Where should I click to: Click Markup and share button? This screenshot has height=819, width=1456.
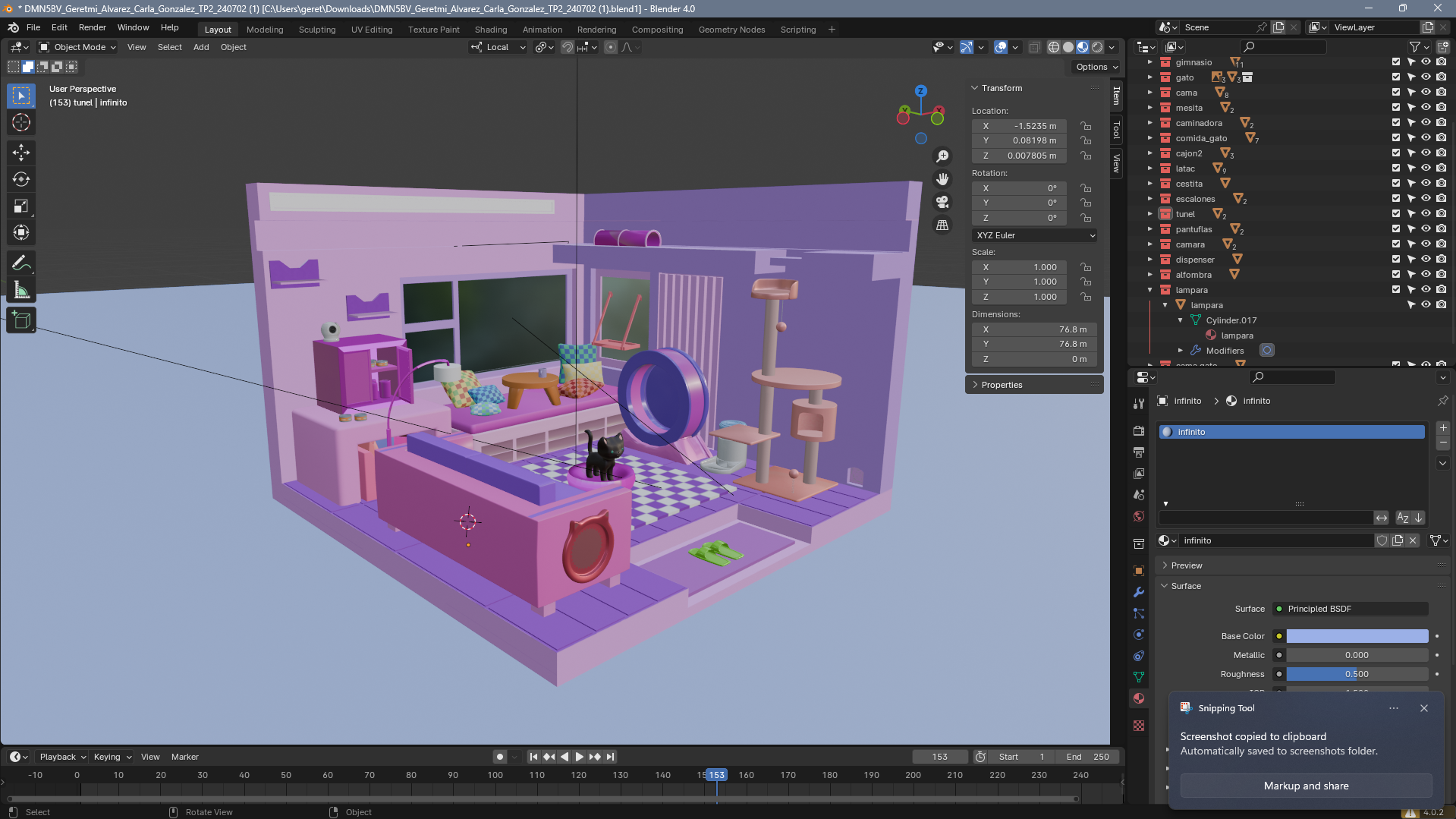[1306, 786]
